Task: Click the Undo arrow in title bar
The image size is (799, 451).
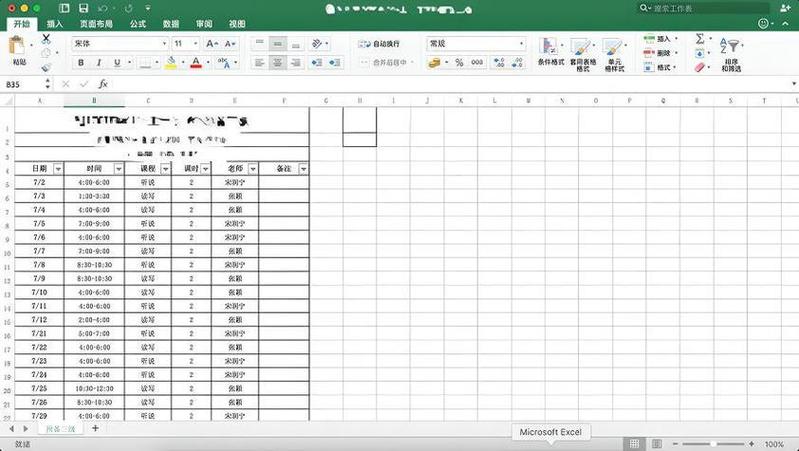Action: 103,8
